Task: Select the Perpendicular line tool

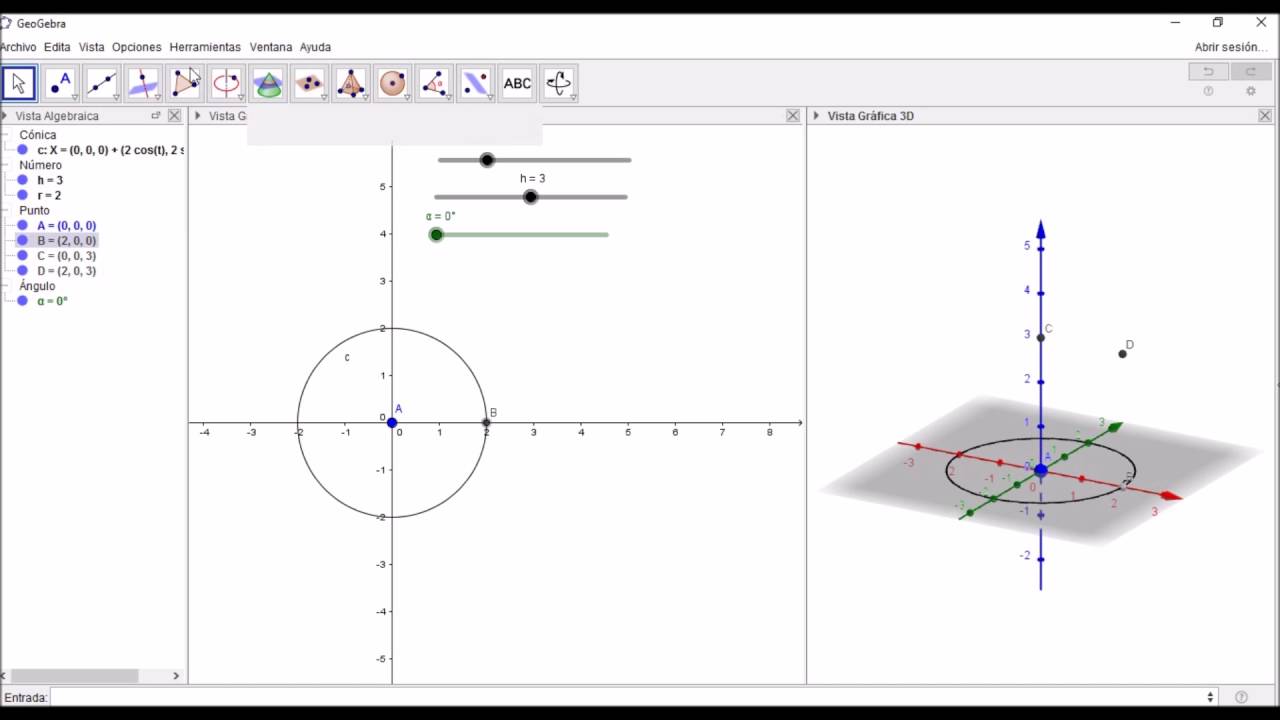Action: [143, 84]
